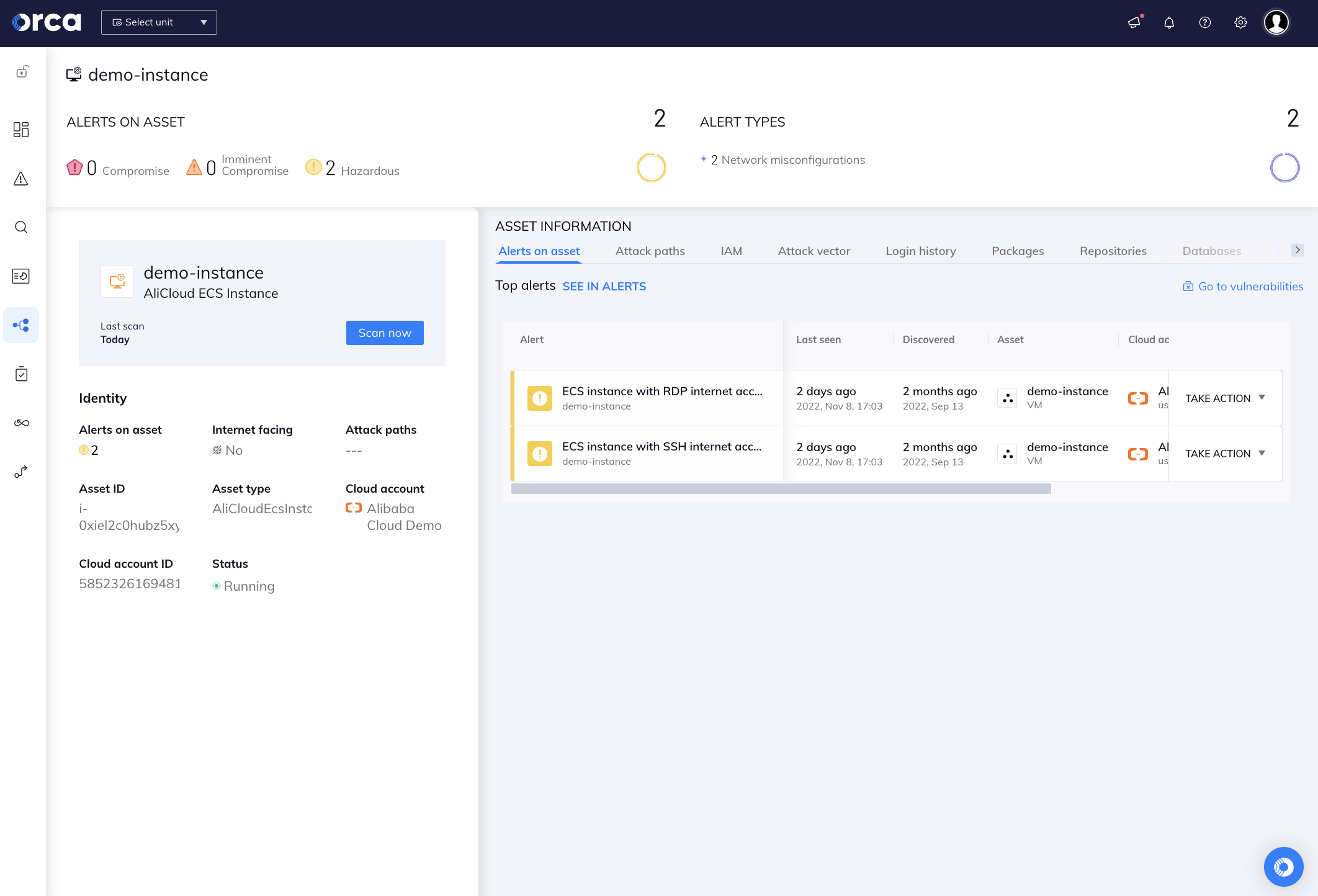
Task: Click the Scan now button
Action: point(384,333)
